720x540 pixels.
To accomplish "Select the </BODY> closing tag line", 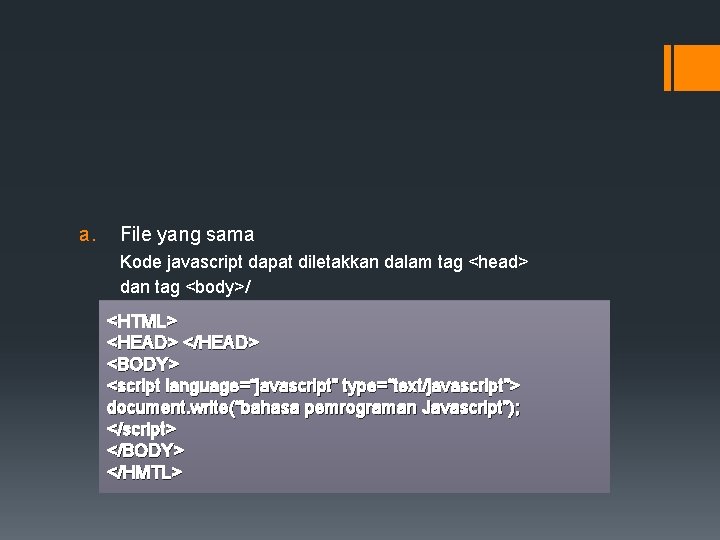I will (x=145, y=450).
